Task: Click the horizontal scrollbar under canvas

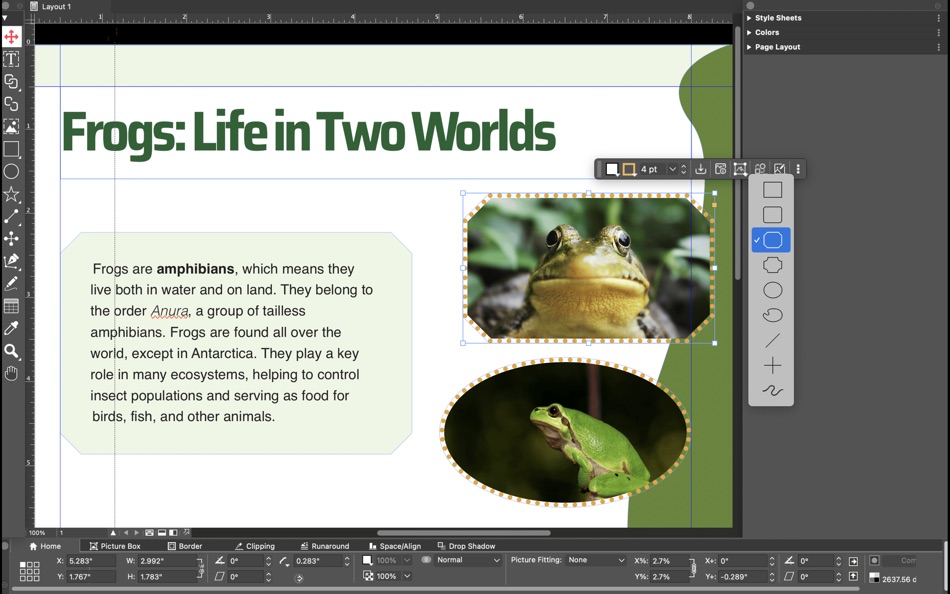Action: coord(463,533)
